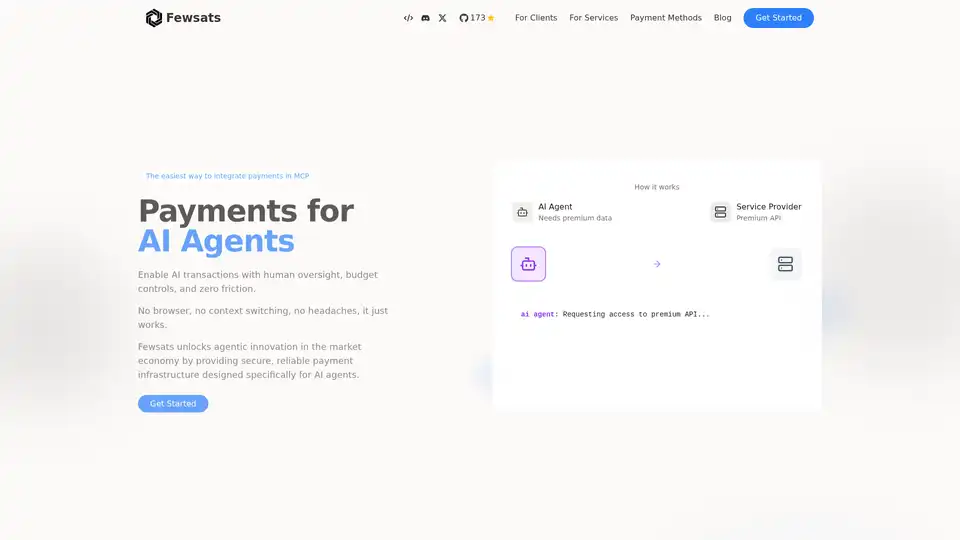The height and width of the screenshot is (540, 960).
Task: Go to Payment Methods page
Action: (665, 18)
